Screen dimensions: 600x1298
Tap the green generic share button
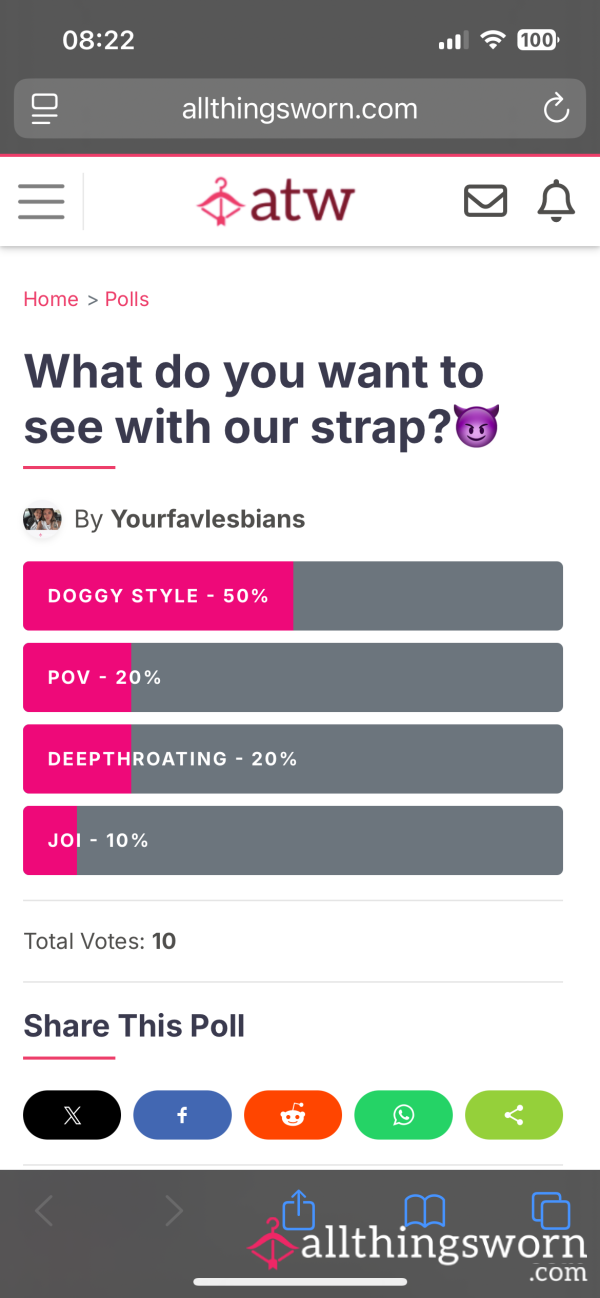[x=514, y=1115]
